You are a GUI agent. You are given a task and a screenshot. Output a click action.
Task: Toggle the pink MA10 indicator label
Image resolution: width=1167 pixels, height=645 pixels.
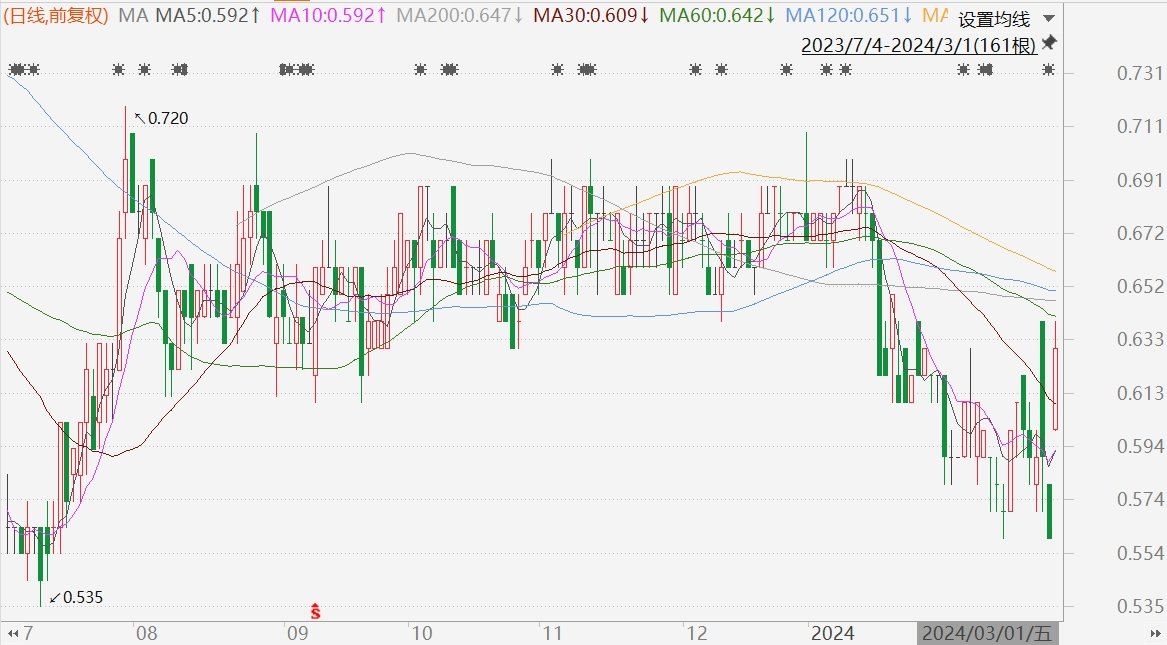tap(328, 16)
